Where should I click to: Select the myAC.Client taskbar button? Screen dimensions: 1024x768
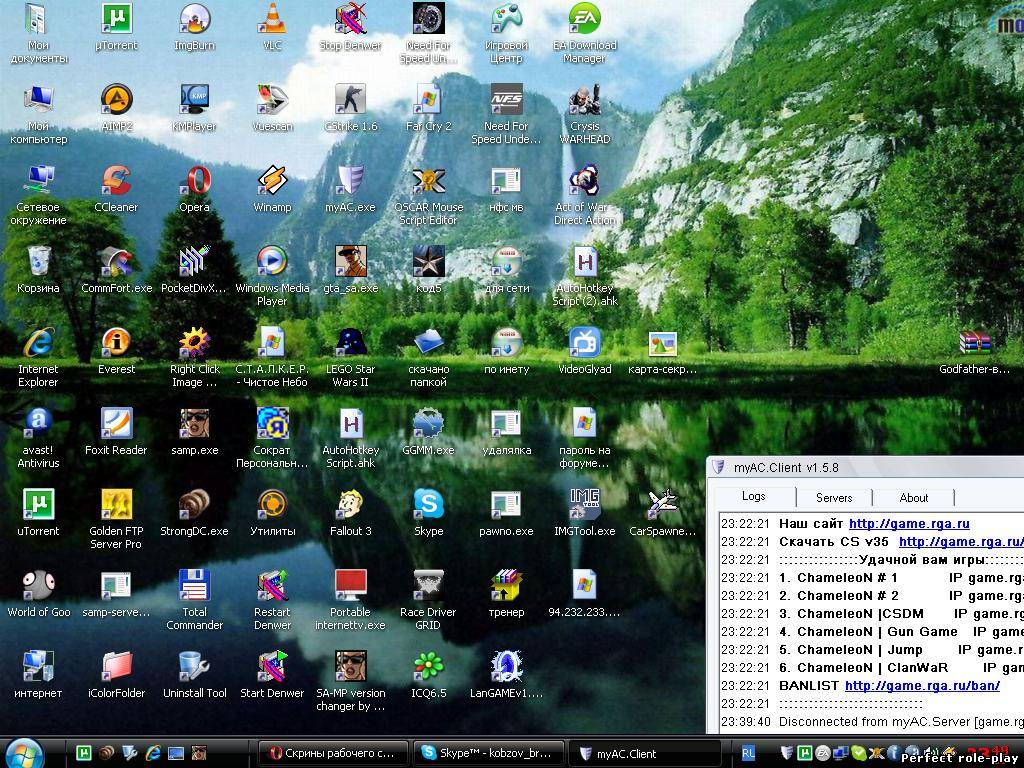tap(645, 754)
